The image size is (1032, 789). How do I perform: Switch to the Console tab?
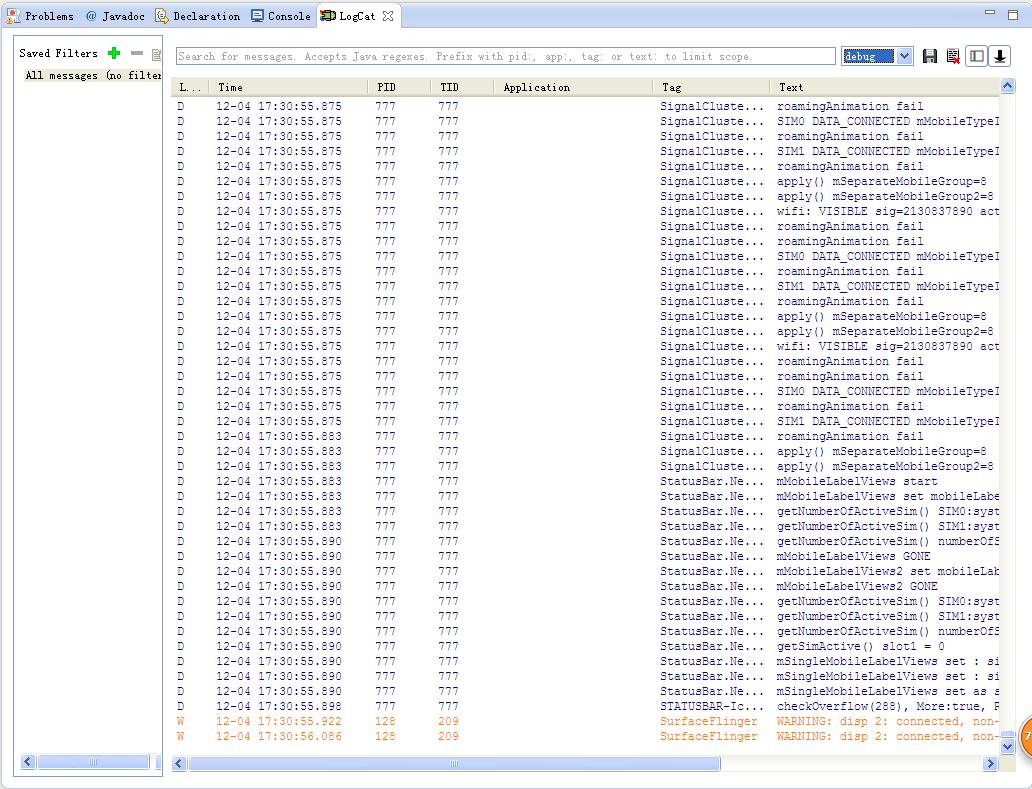(x=281, y=16)
